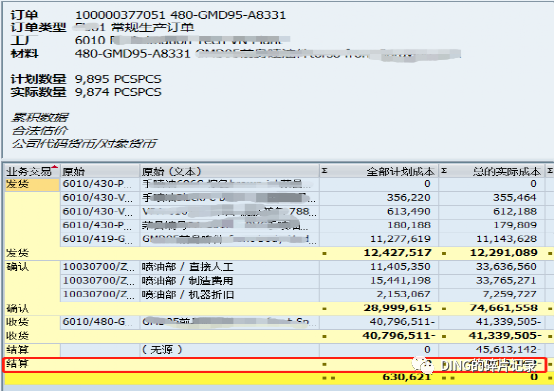Select actual cost cell 7,259,727

click(510, 294)
